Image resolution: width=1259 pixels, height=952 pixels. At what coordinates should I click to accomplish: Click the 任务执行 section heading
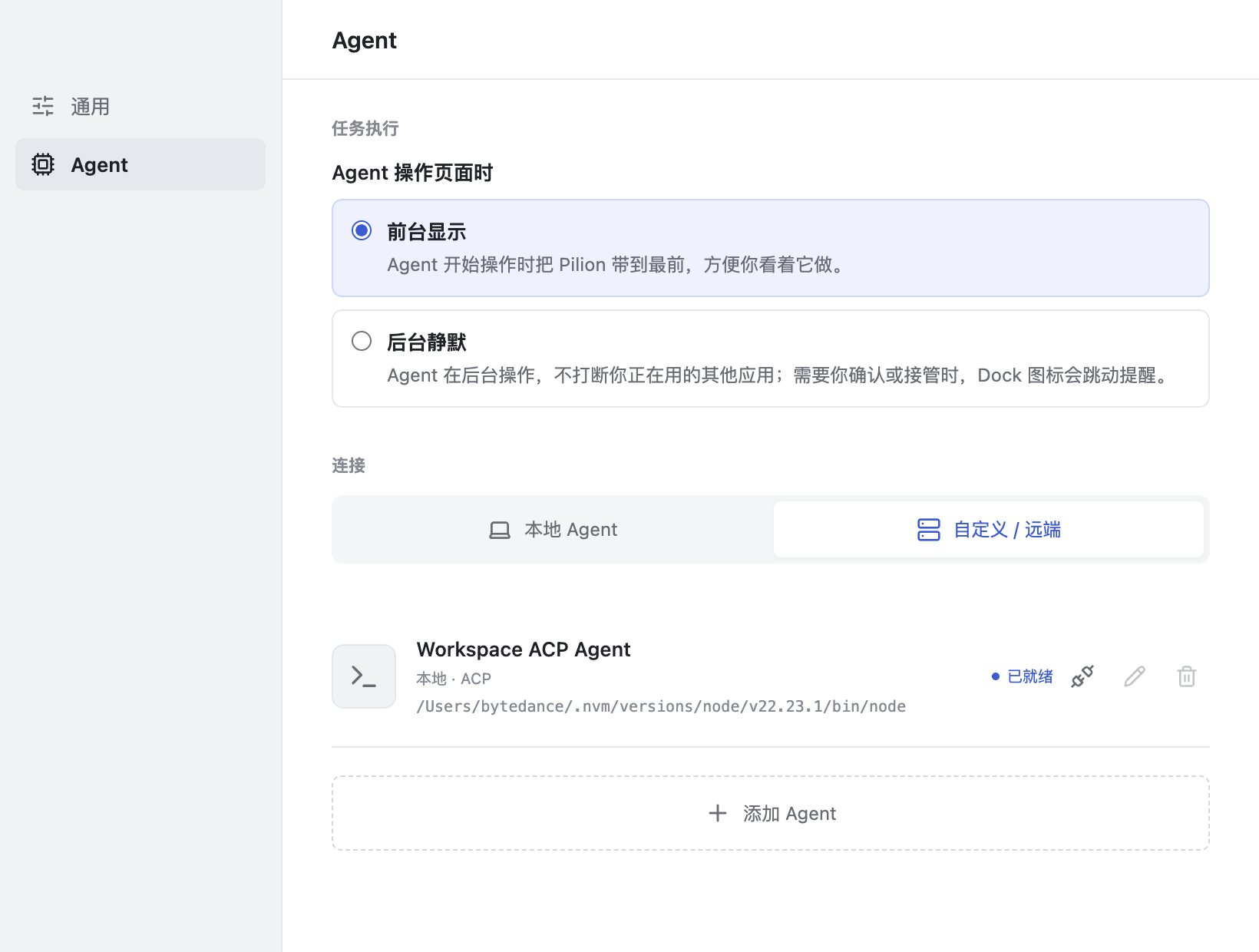365,128
